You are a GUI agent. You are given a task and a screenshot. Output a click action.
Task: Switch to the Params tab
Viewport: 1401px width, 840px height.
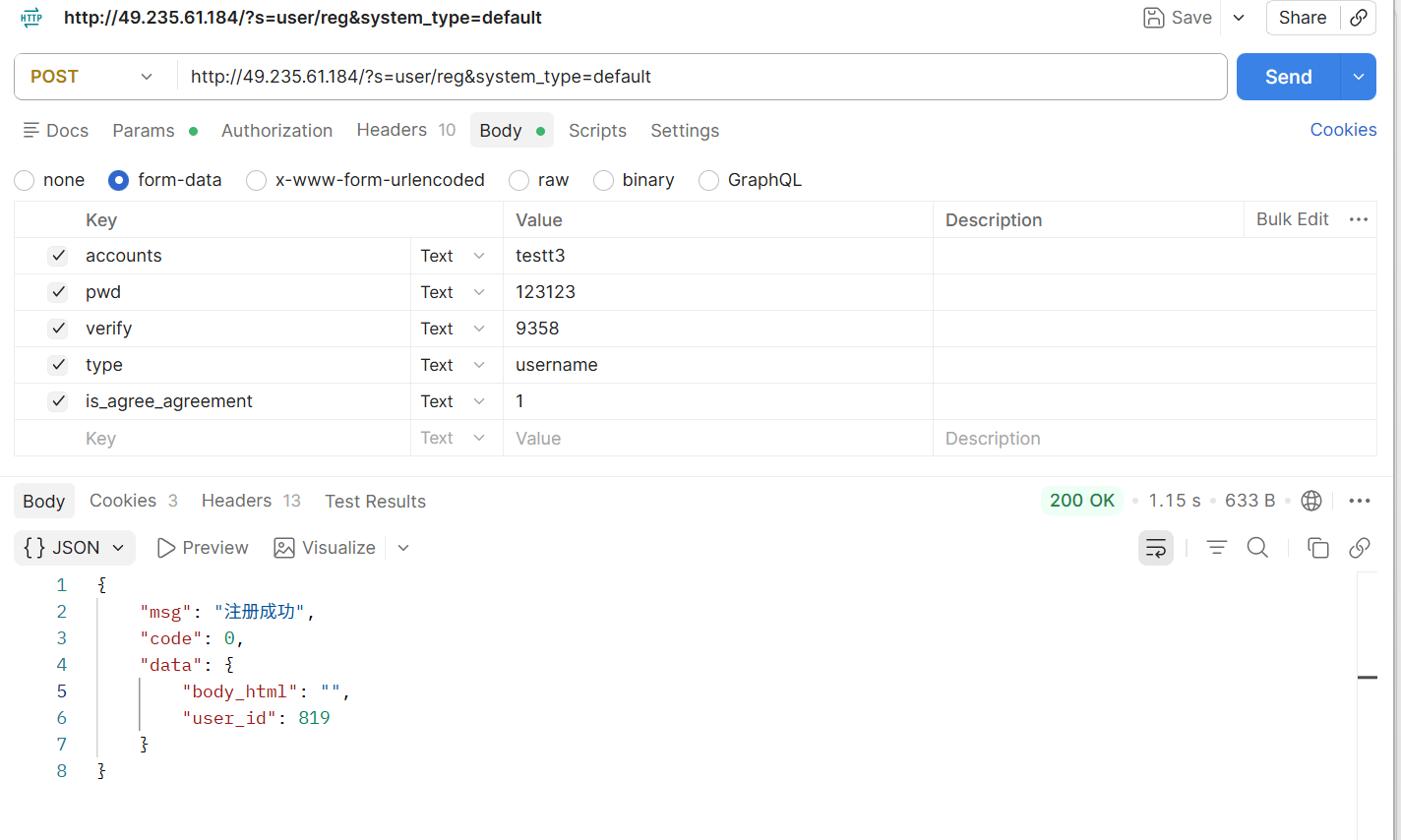pos(155,131)
